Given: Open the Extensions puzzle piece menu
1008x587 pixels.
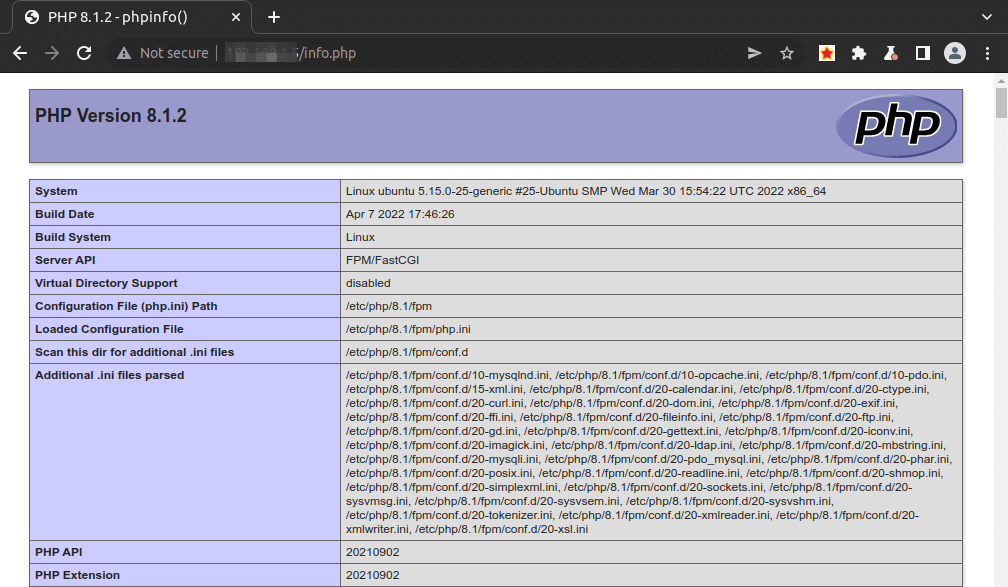Looking at the screenshot, I should (x=858, y=53).
